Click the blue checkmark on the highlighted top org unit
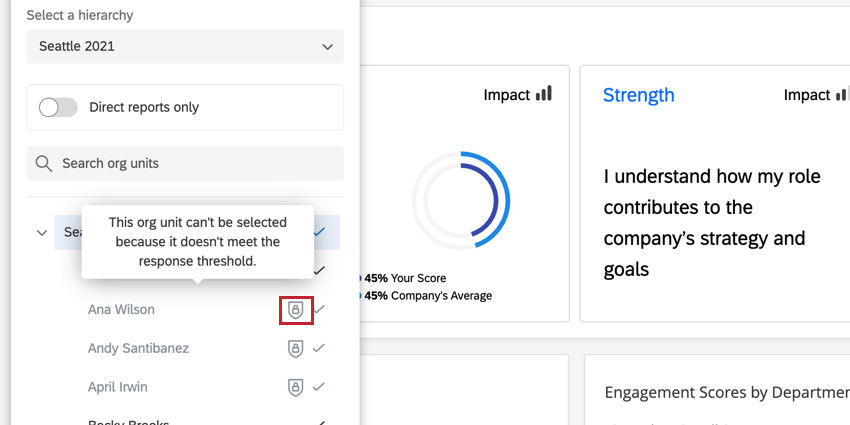Screen dimensions: 850x425 coord(319,232)
